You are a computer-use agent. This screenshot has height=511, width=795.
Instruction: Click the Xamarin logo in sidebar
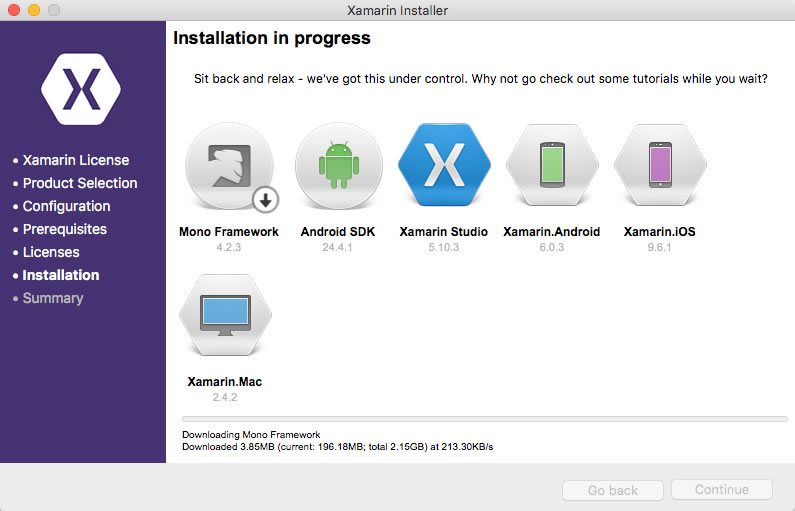[81, 89]
